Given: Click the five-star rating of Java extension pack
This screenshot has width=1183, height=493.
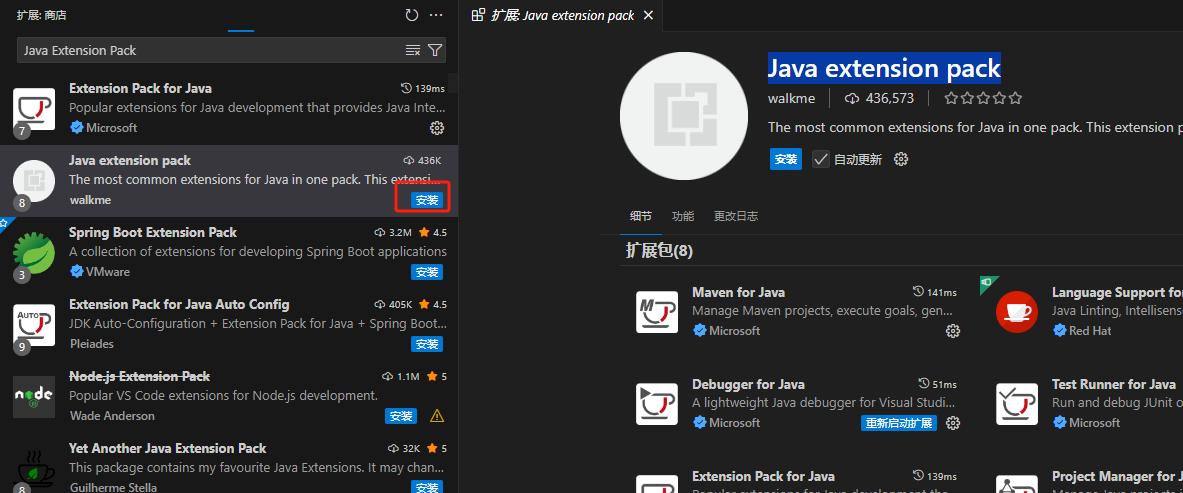Looking at the screenshot, I should coord(983,98).
